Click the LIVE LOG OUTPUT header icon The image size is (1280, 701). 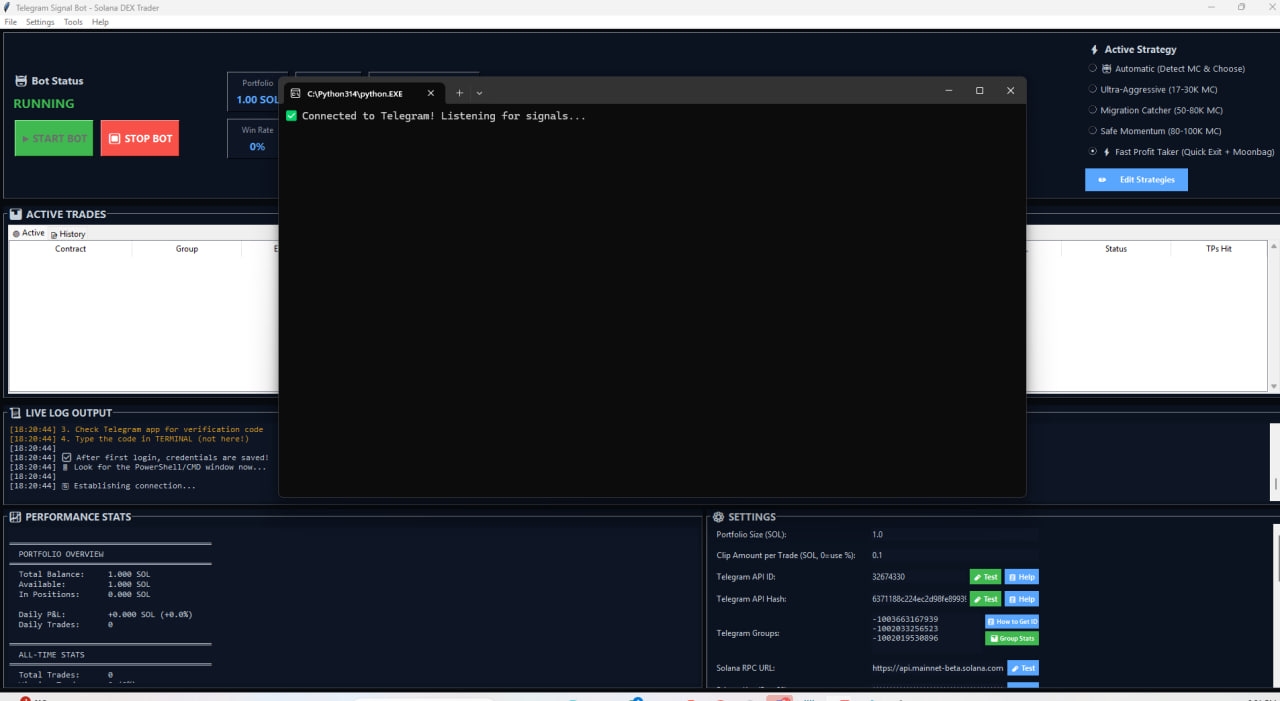[x=15, y=413]
